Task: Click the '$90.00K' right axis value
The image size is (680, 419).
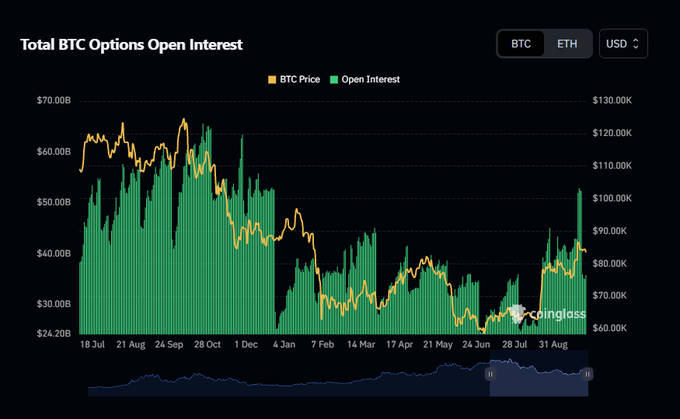Action: [609, 231]
